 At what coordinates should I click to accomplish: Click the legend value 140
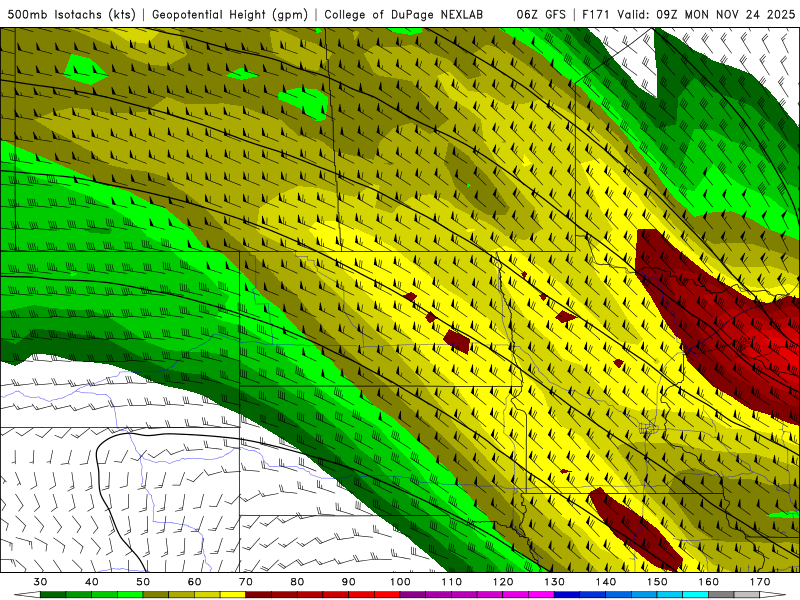click(x=606, y=582)
